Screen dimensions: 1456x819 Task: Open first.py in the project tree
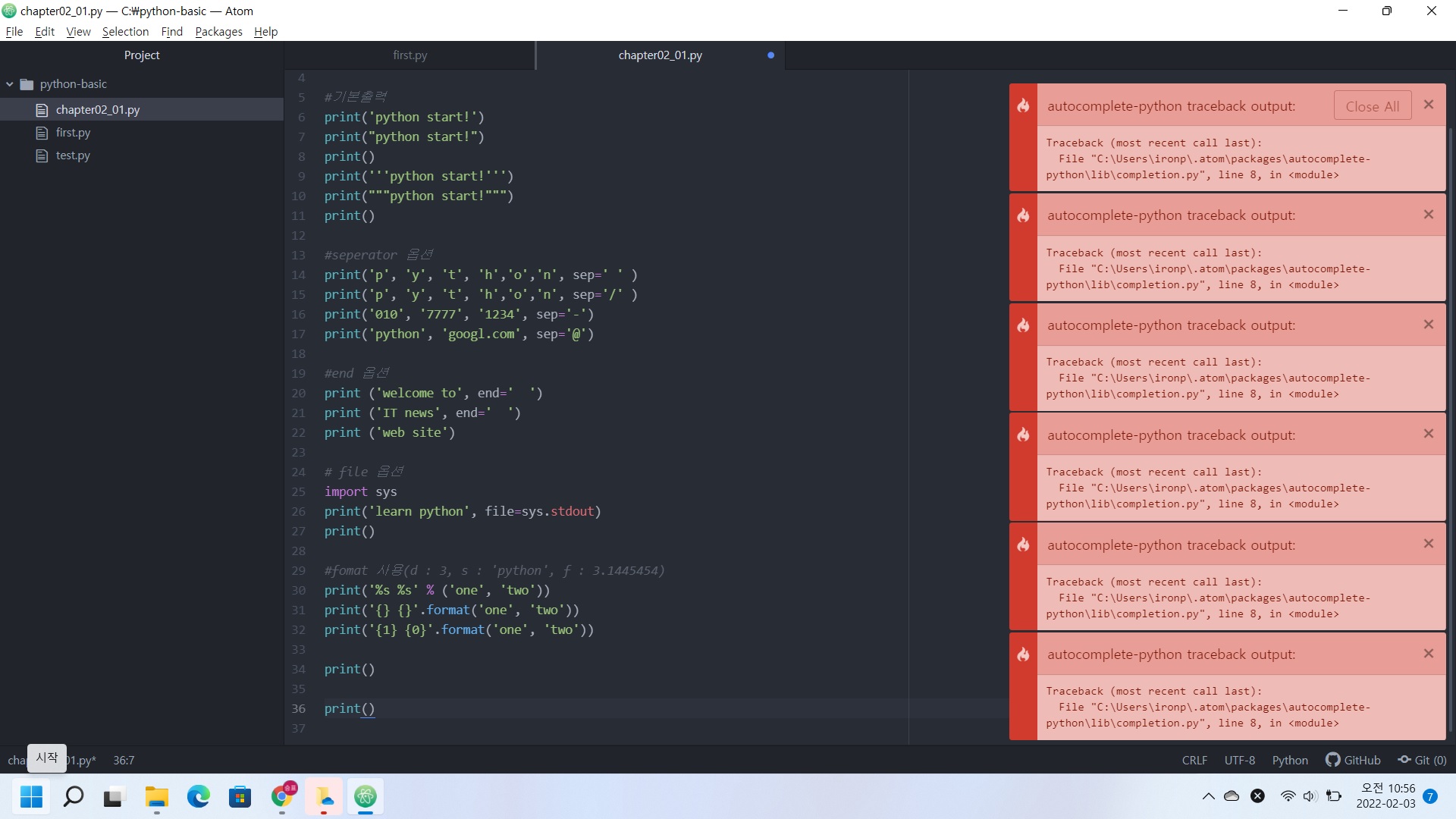point(73,133)
